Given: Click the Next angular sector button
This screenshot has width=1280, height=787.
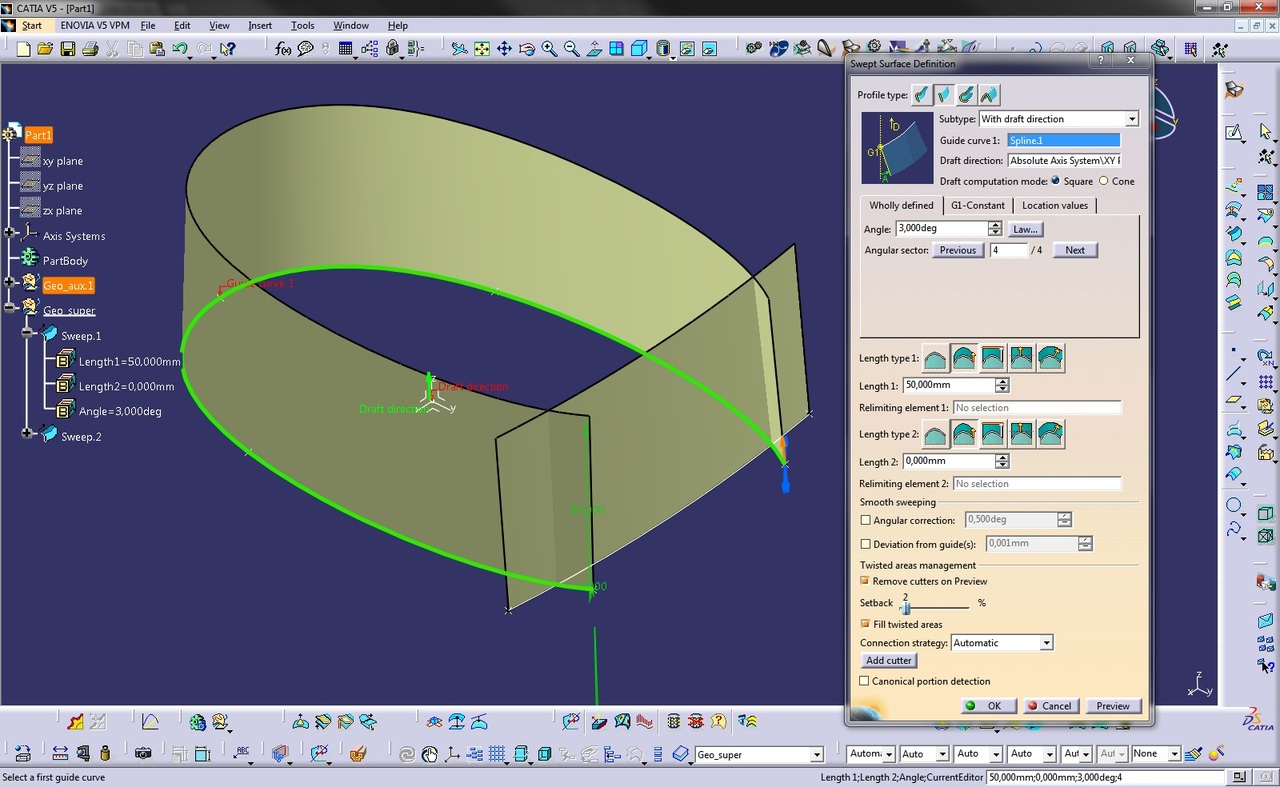Looking at the screenshot, I should (x=1075, y=250).
